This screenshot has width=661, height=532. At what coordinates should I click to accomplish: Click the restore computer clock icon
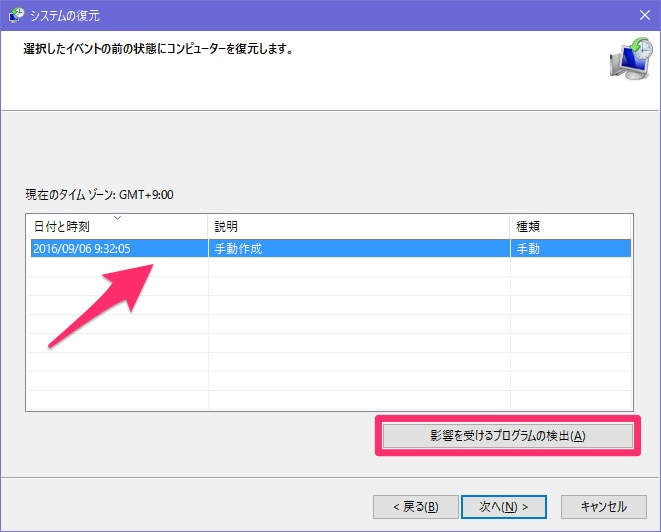point(631,58)
